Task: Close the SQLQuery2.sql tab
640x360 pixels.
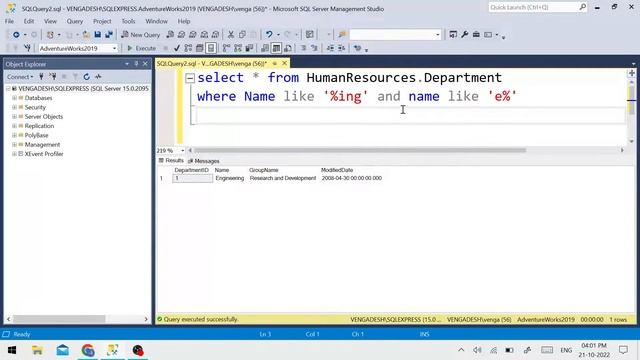Action: (x=284, y=63)
